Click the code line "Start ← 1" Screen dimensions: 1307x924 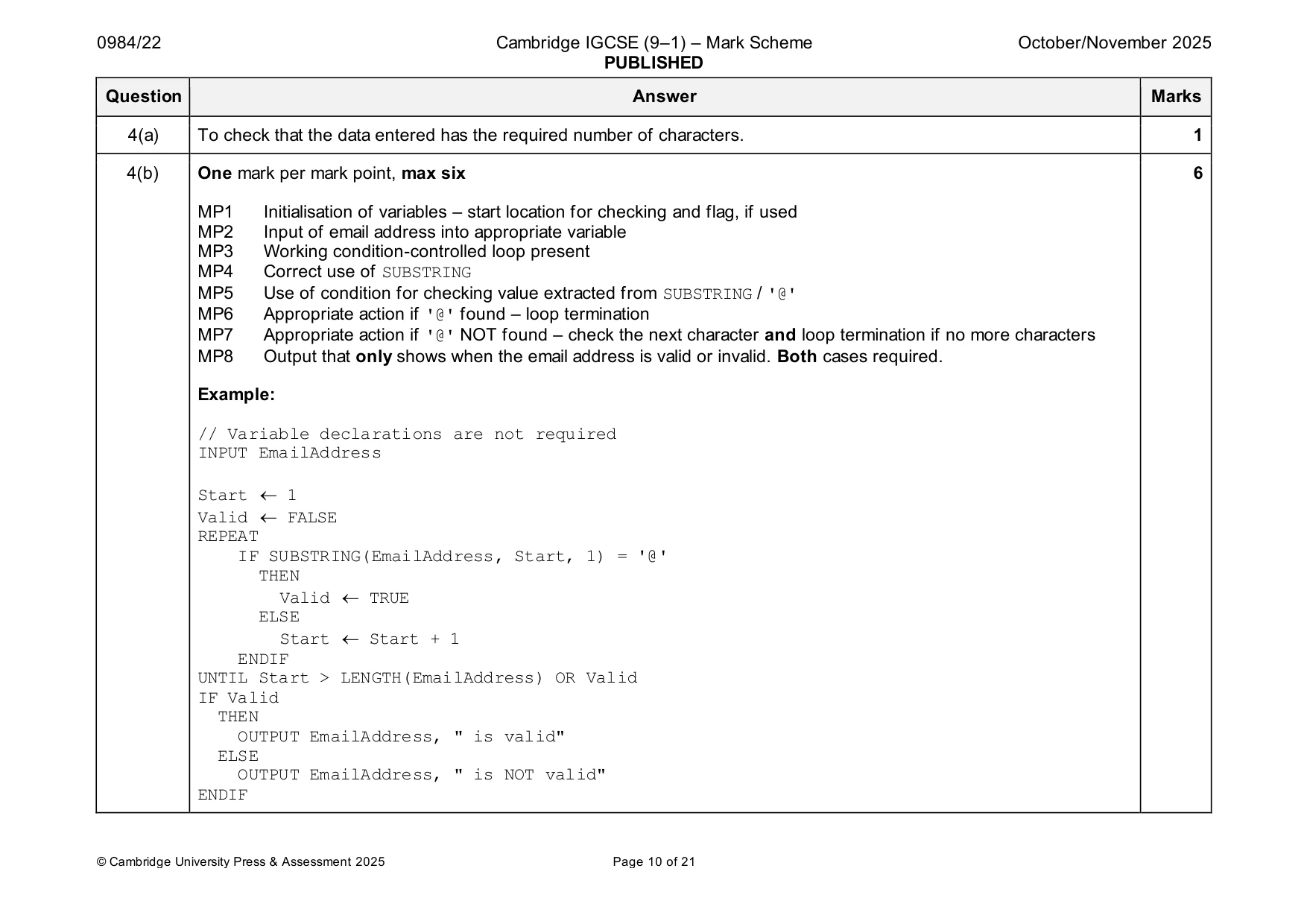tap(247, 496)
